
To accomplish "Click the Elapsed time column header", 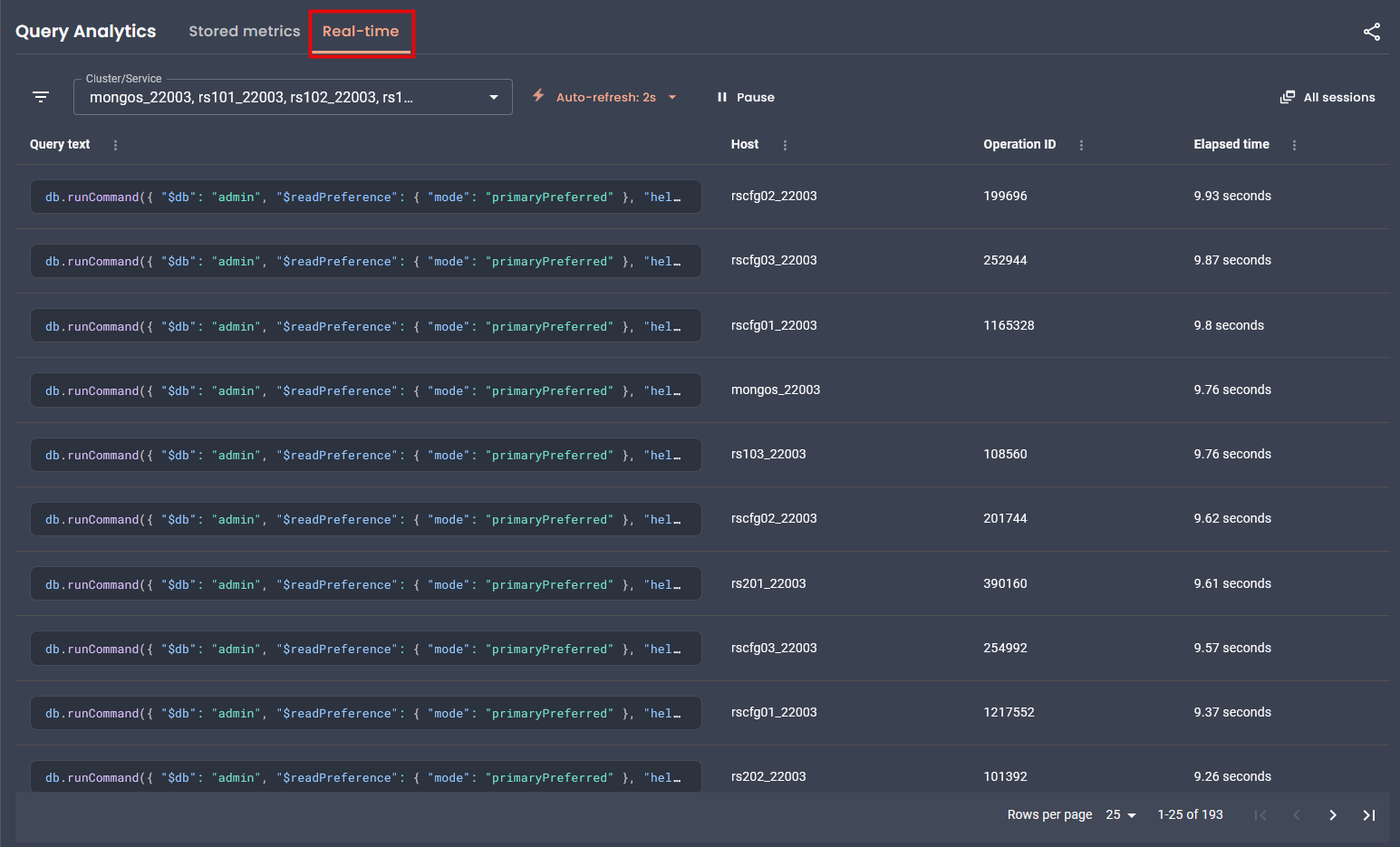I will point(1231,144).
